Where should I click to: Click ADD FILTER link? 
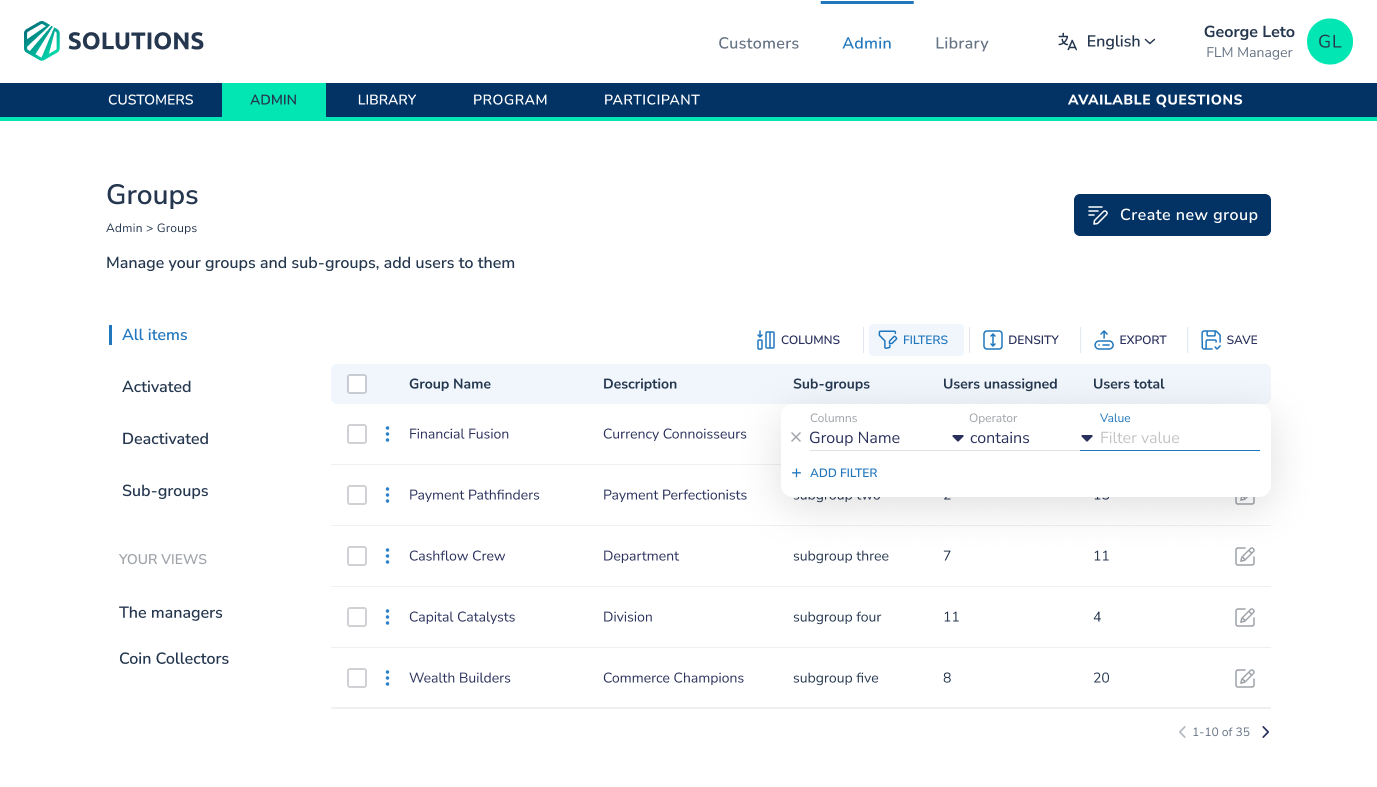[835, 473]
